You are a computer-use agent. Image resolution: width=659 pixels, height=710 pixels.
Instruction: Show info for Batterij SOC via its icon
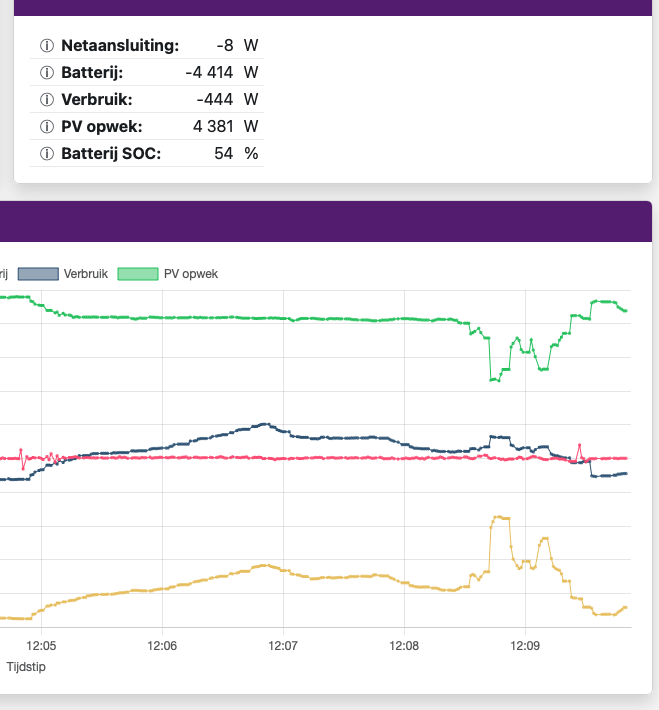pos(46,154)
